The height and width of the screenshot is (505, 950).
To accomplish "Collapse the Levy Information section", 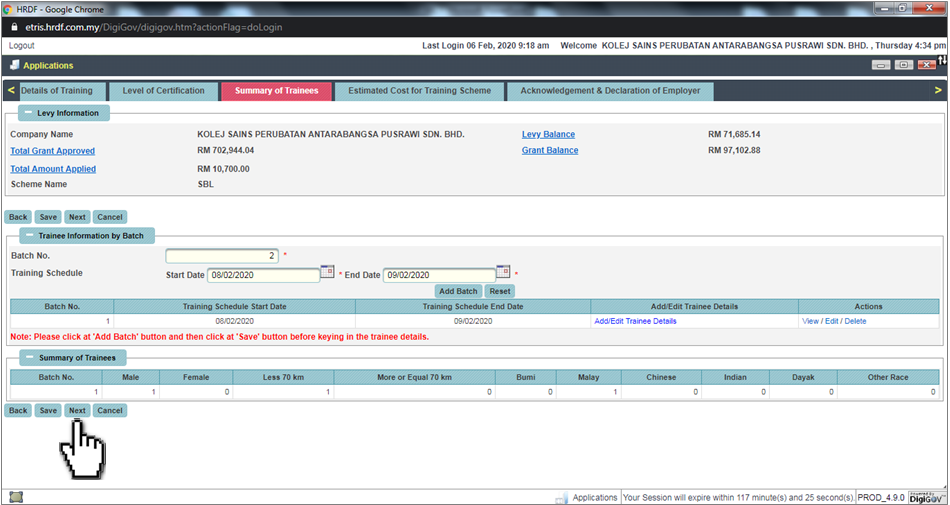I will 29,113.
